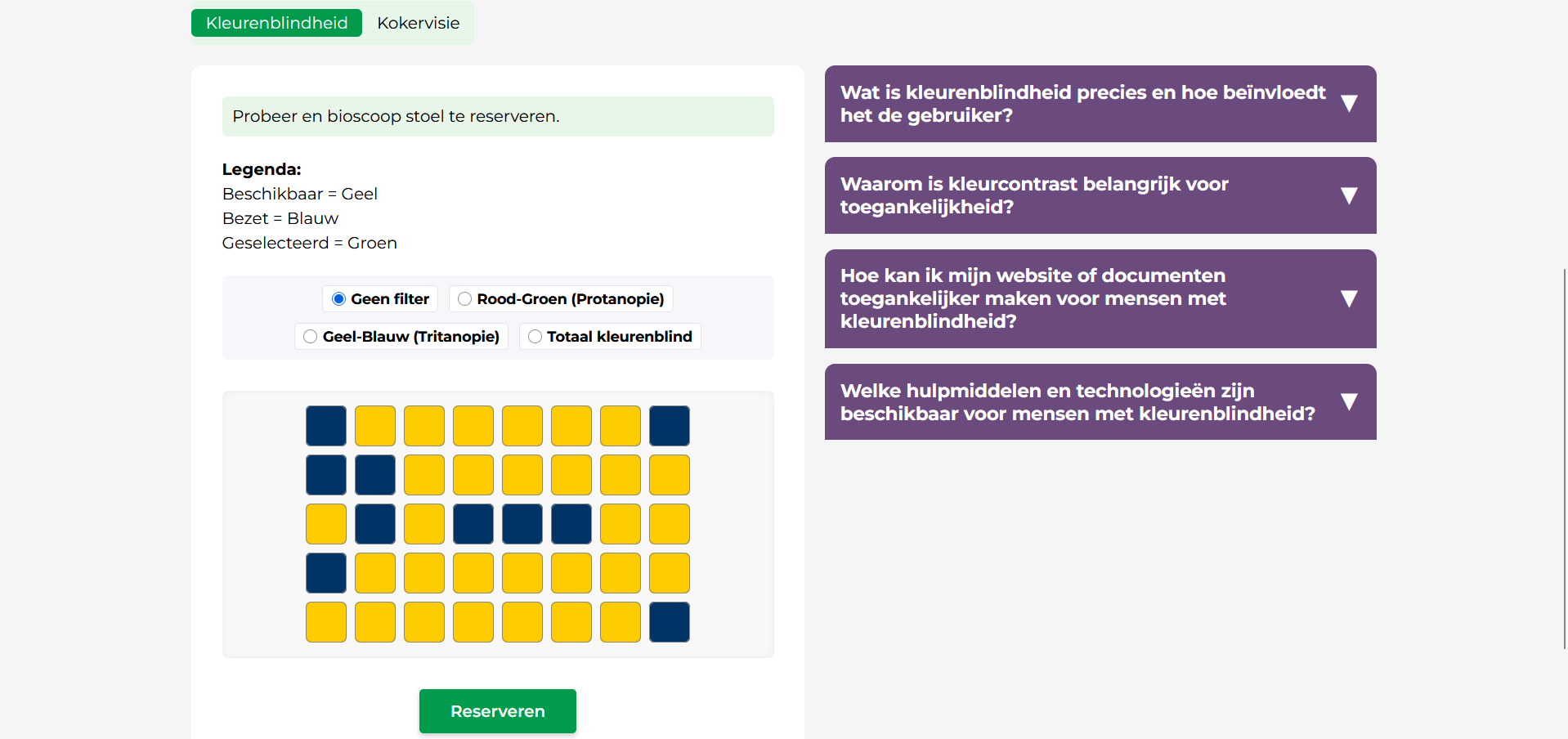Choose the first yellow seat in the bottom row
This screenshot has width=1568, height=739.
(x=326, y=622)
